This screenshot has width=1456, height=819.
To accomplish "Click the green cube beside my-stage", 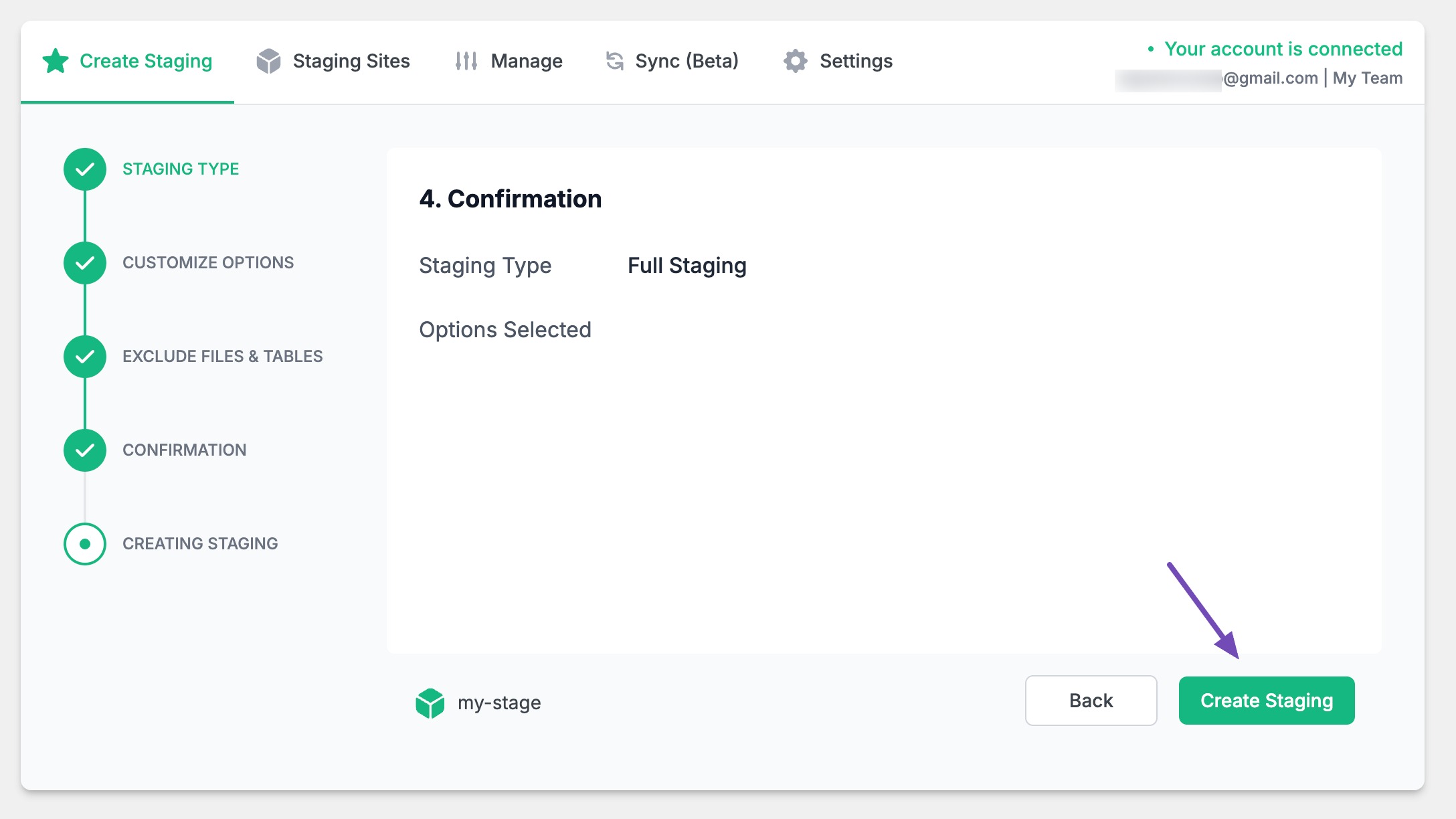I will coord(430,703).
